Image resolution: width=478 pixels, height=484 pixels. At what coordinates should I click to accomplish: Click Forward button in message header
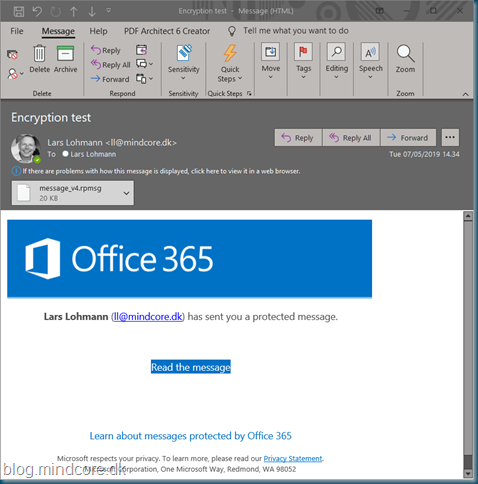[x=408, y=138]
